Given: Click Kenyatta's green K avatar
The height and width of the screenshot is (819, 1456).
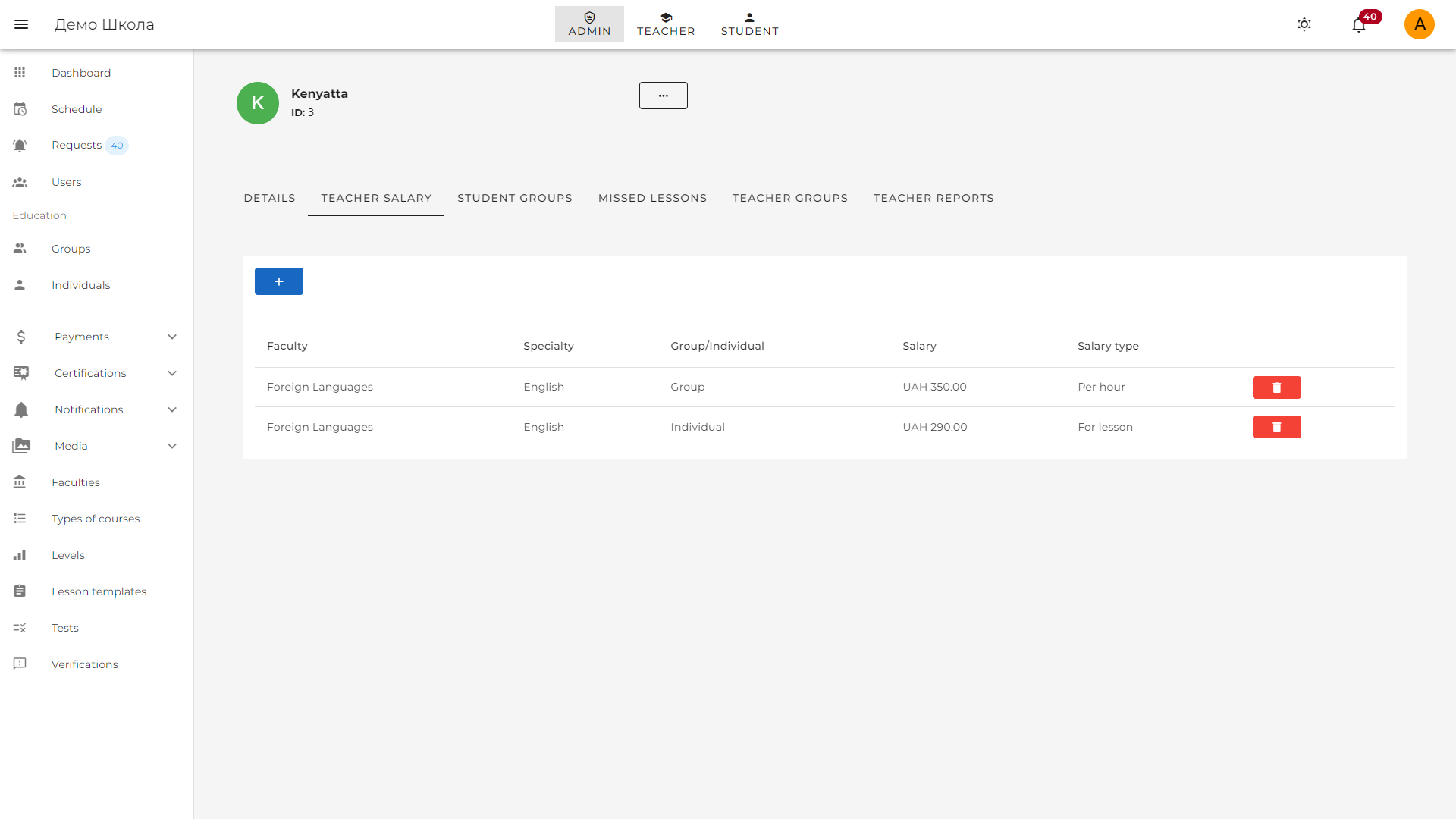Looking at the screenshot, I should tap(258, 103).
